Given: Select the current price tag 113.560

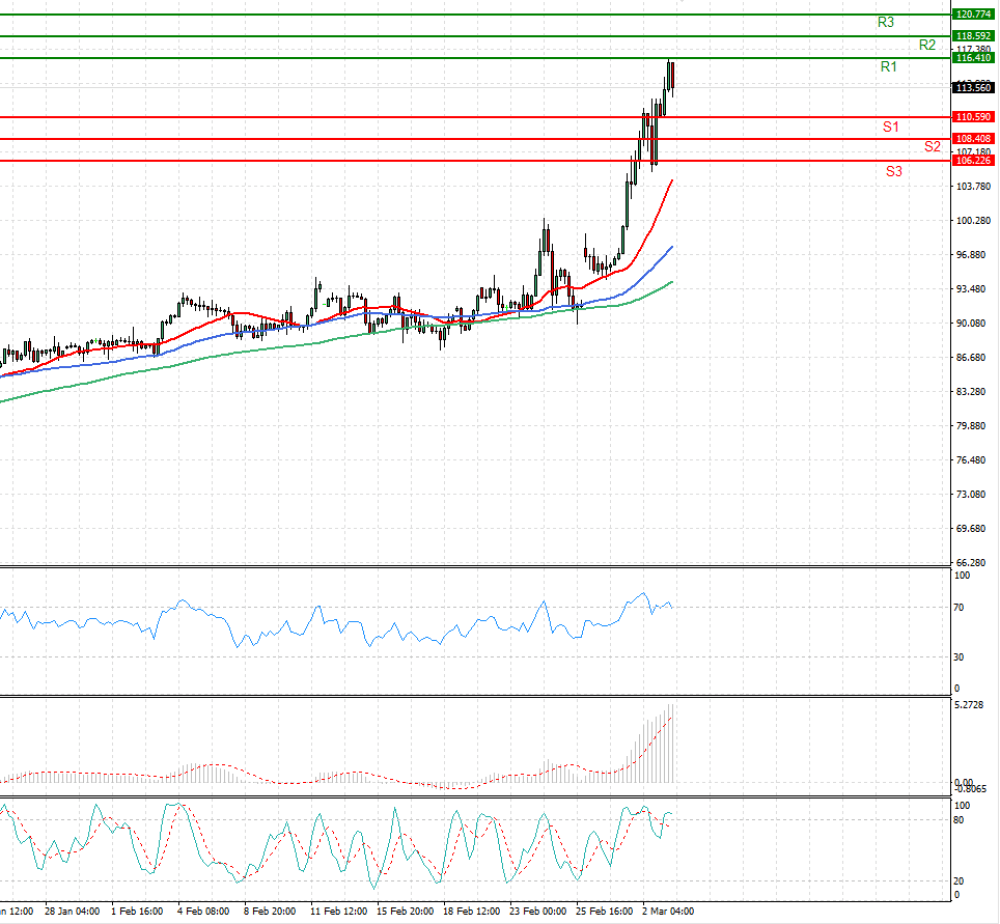Looking at the screenshot, I should click(x=973, y=87).
